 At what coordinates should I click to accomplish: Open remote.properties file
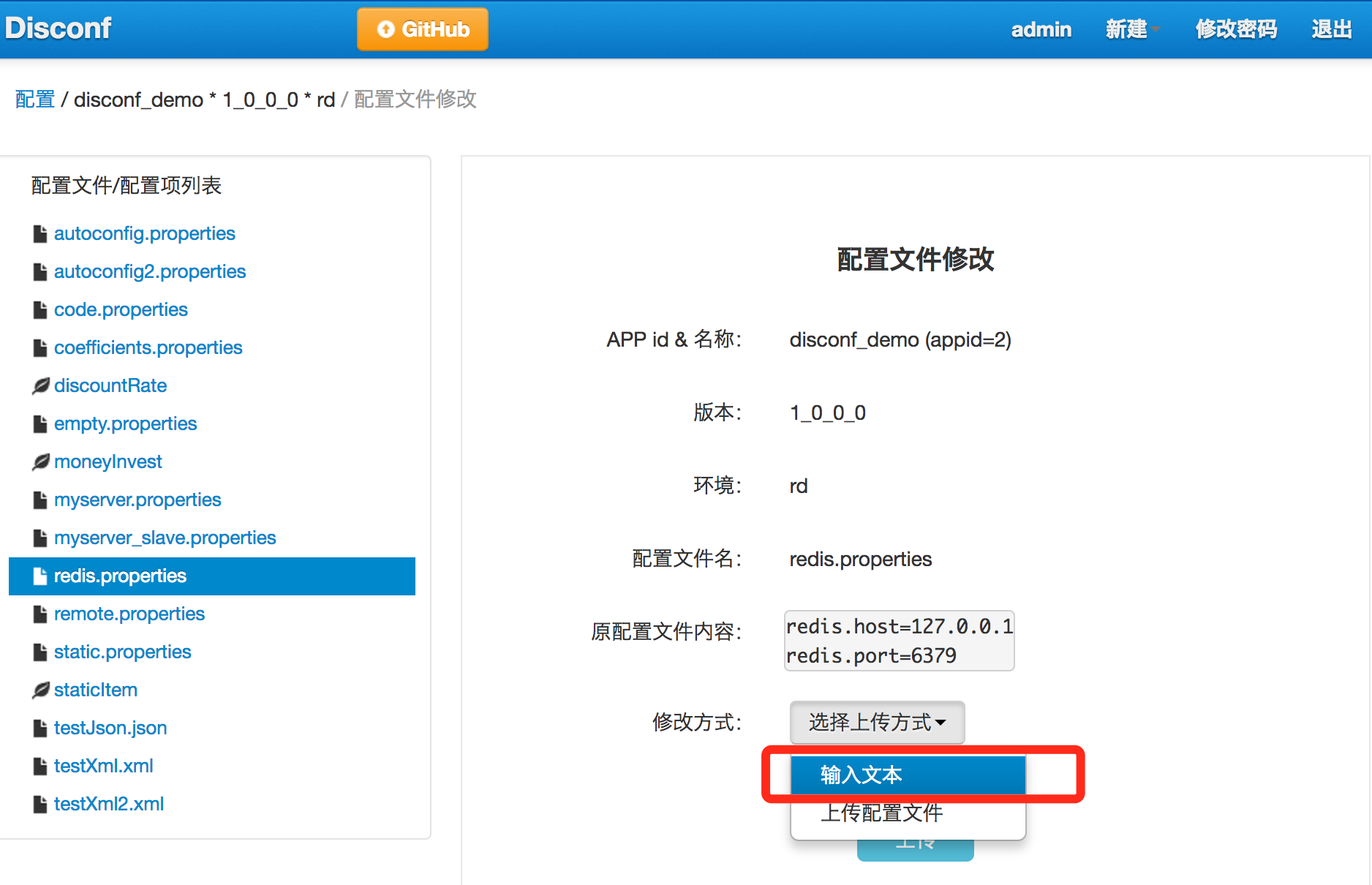point(129,614)
